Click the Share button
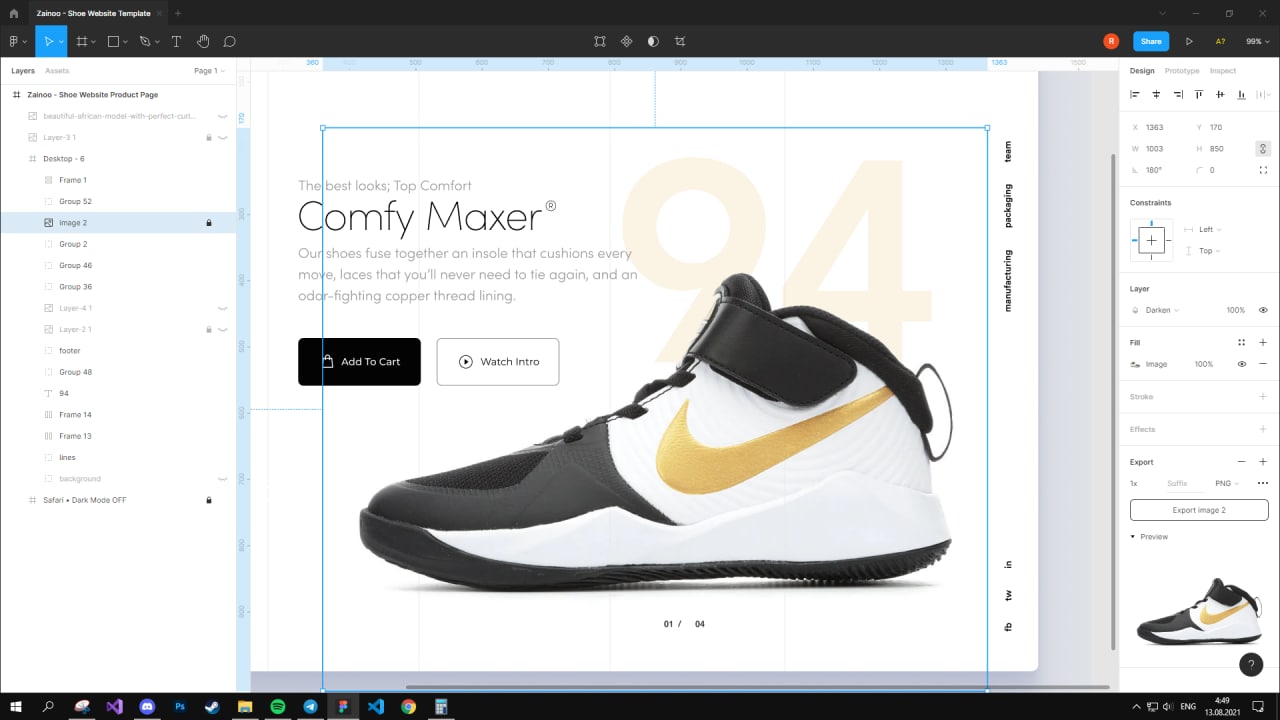Viewport: 1280px width, 720px height. [x=1151, y=42]
